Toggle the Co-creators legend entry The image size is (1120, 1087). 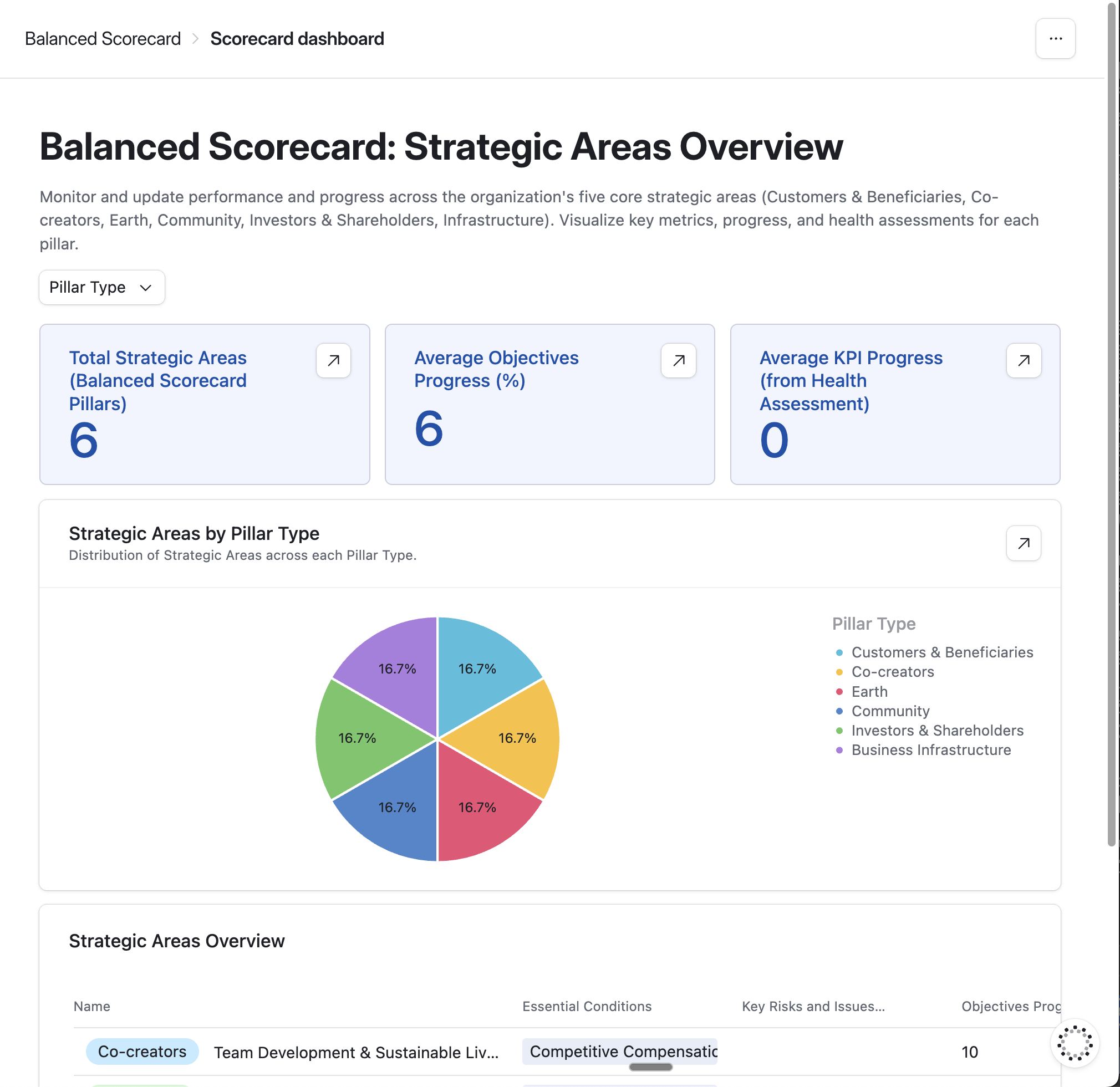892,671
